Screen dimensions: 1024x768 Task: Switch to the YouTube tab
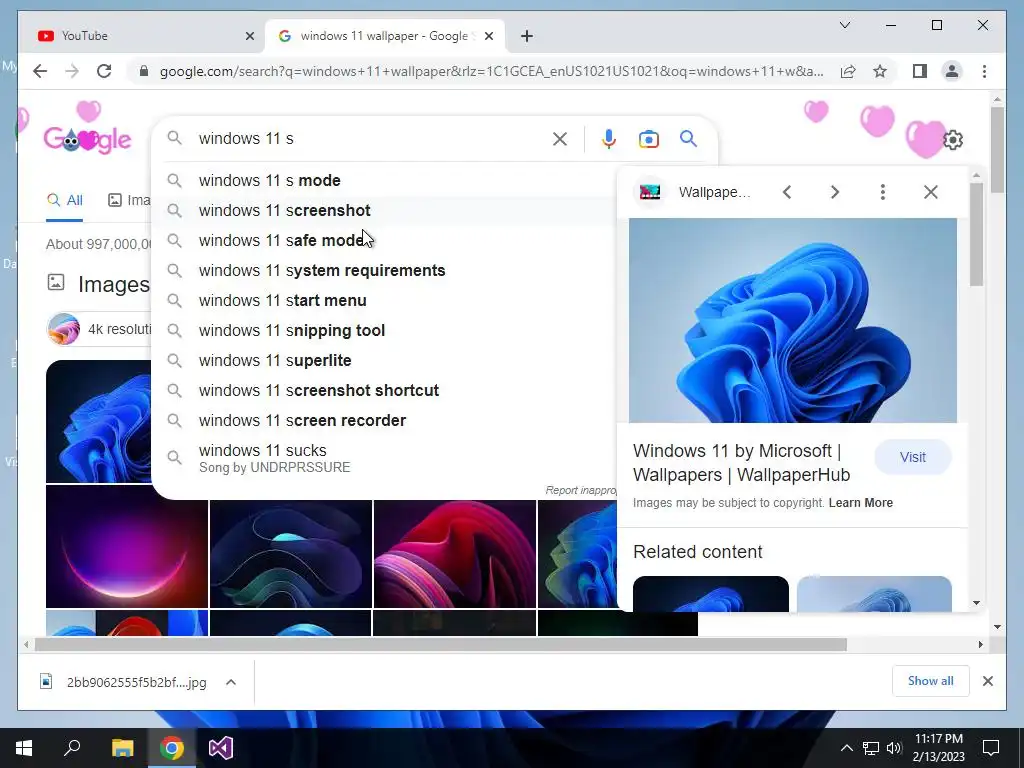[140, 36]
